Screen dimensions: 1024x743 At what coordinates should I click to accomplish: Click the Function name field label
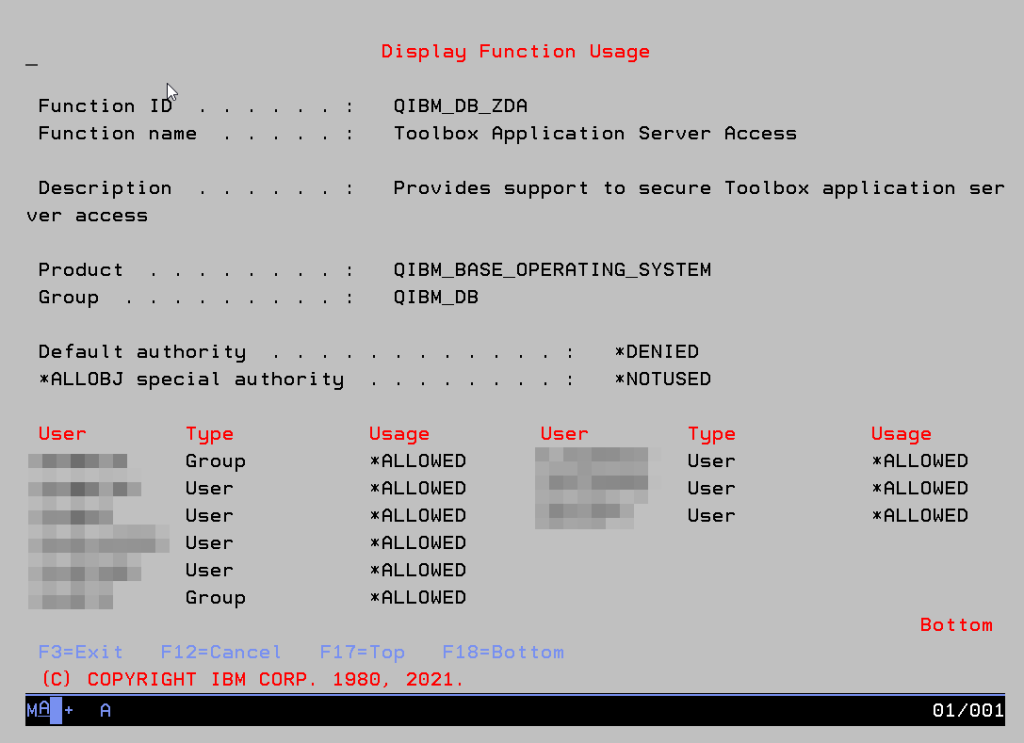click(x=118, y=133)
